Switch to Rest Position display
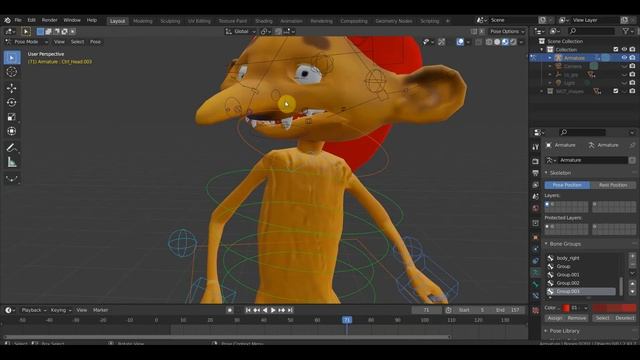The image size is (640, 360). (x=613, y=185)
